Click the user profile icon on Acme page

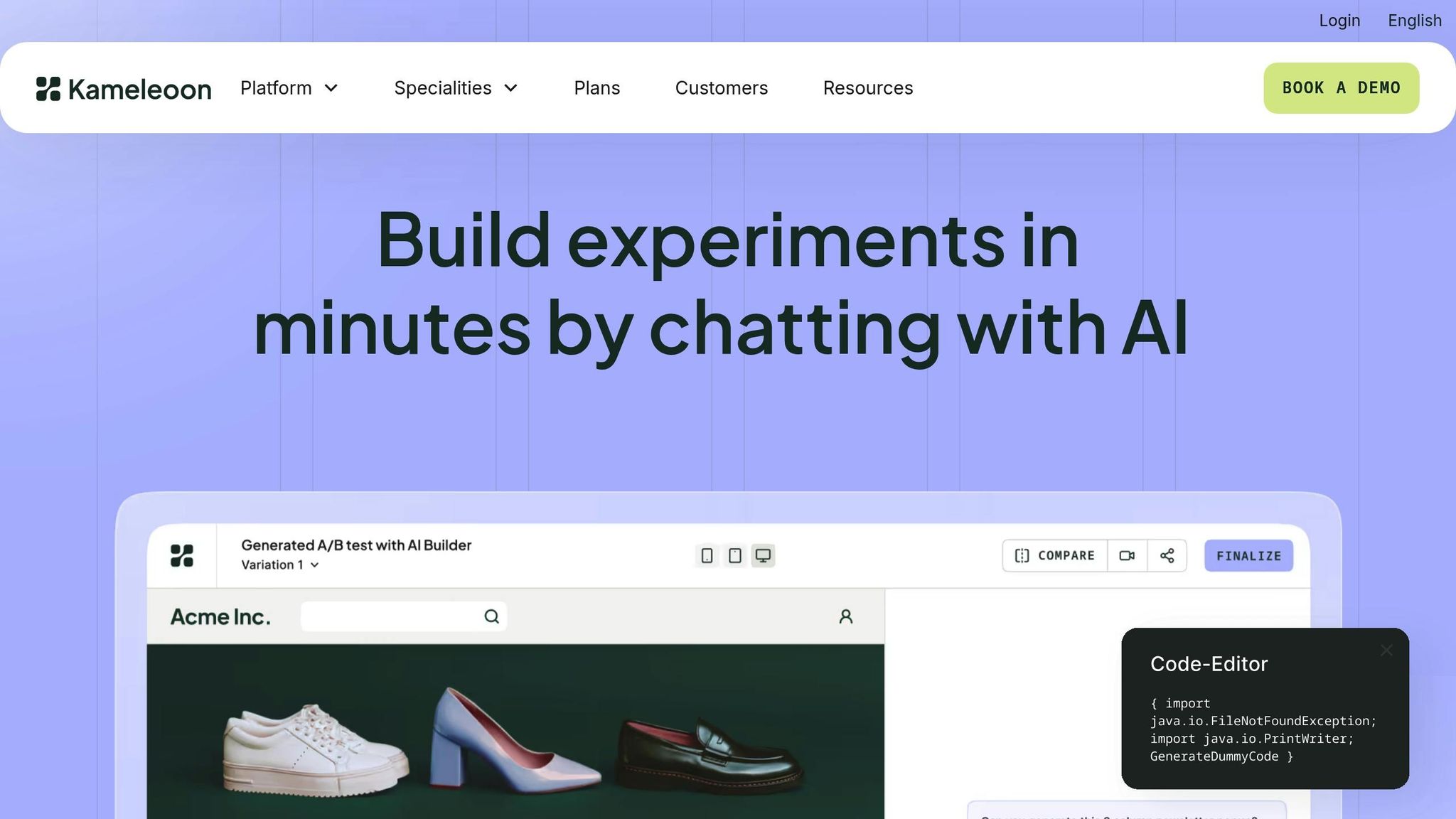click(845, 616)
